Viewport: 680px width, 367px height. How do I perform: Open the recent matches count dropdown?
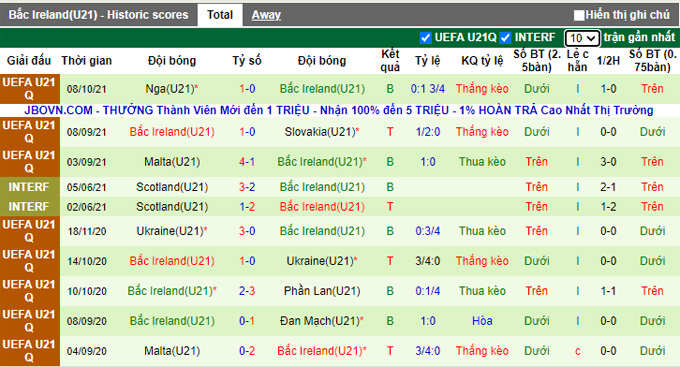pyautogui.click(x=582, y=38)
